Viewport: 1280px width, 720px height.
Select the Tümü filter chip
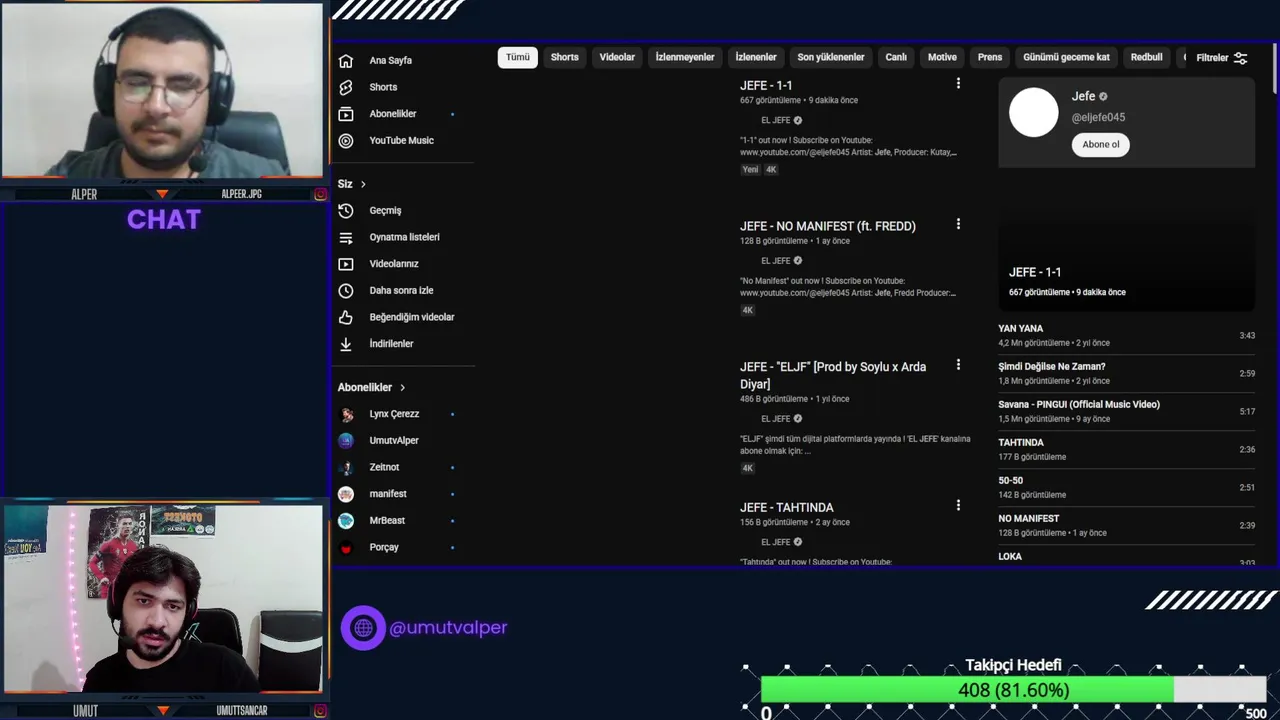pos(517,57)
